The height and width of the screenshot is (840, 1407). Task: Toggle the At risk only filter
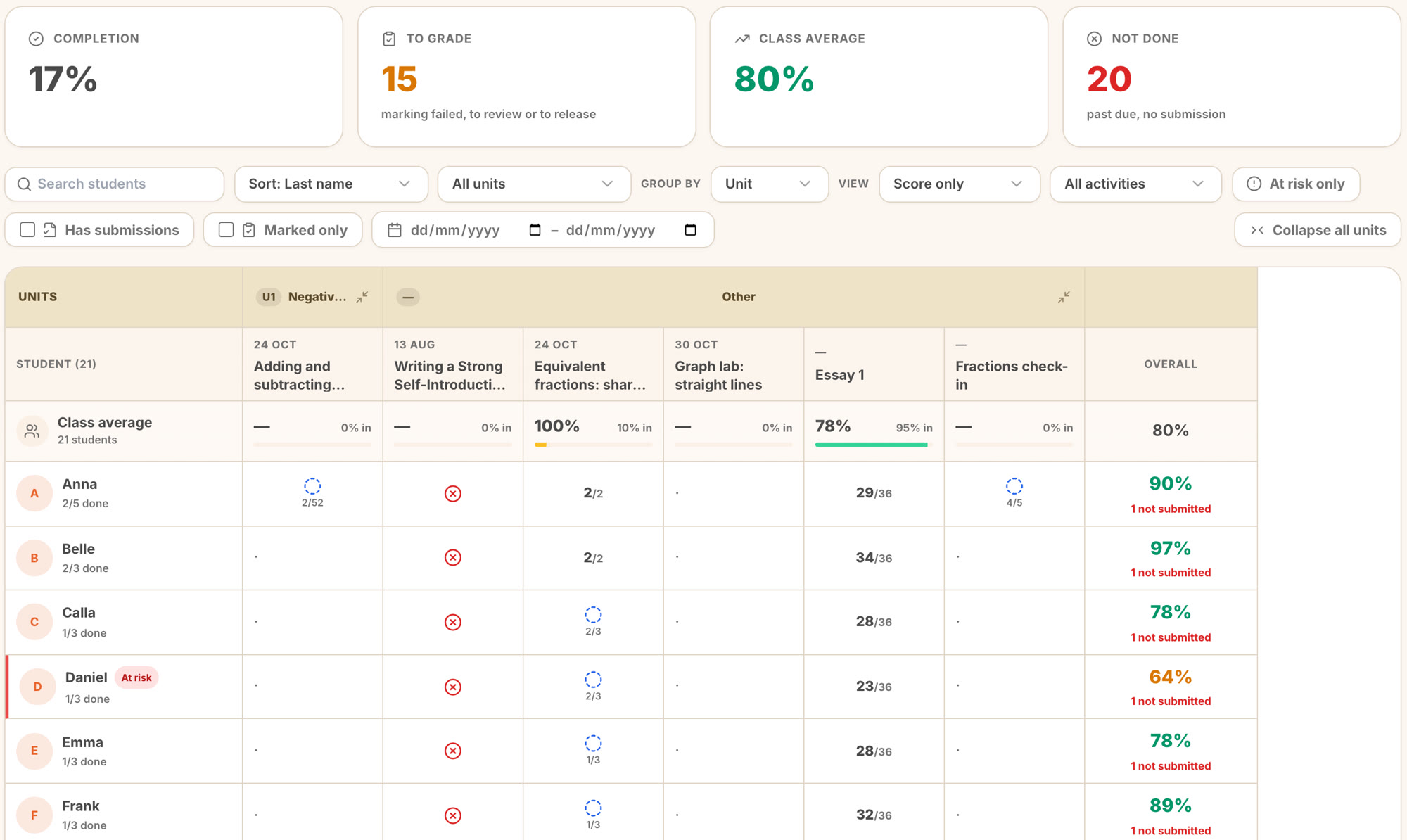click(1296, 184)
